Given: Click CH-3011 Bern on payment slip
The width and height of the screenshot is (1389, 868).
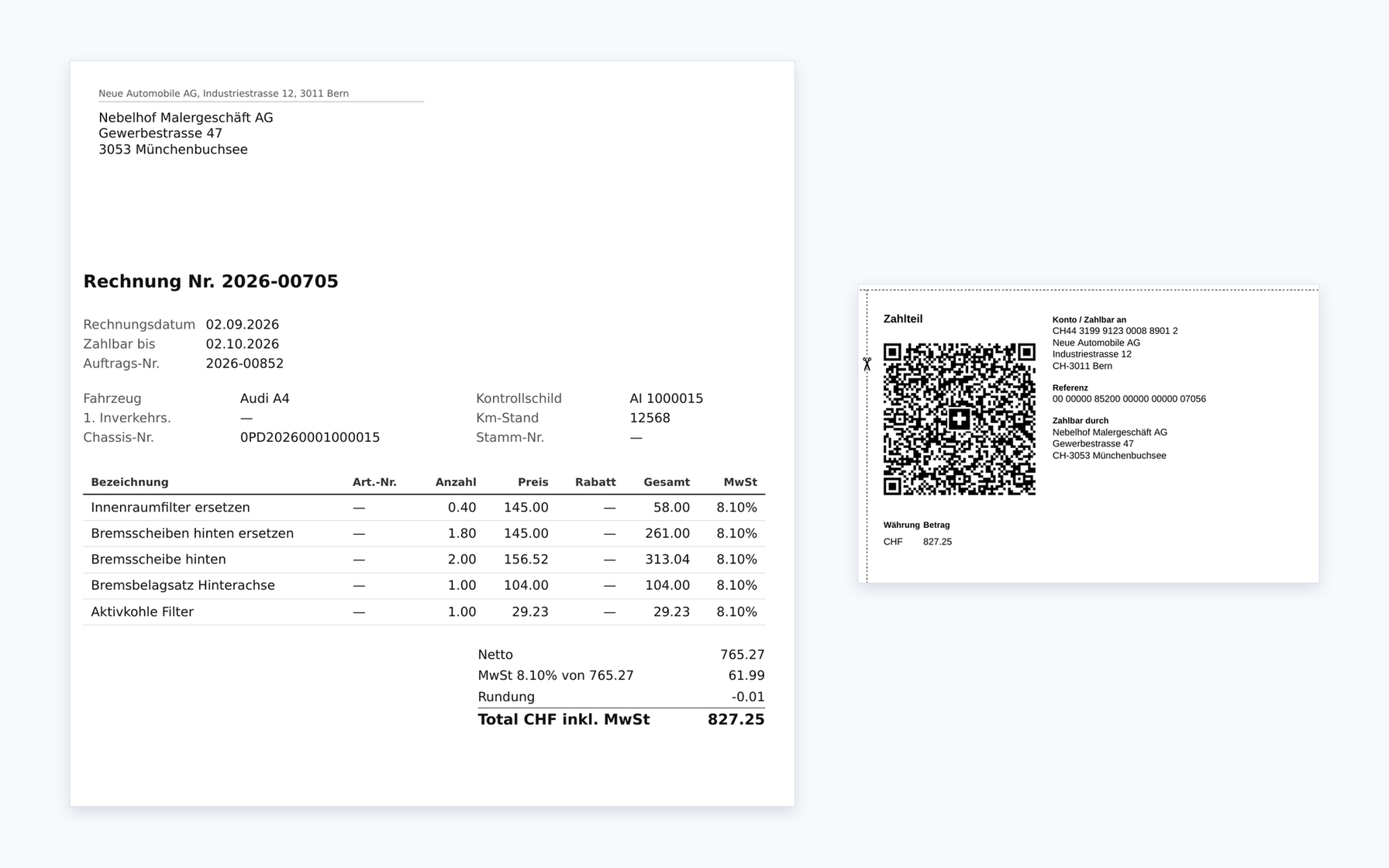Looking at the screenshot, I should 1082,366.
